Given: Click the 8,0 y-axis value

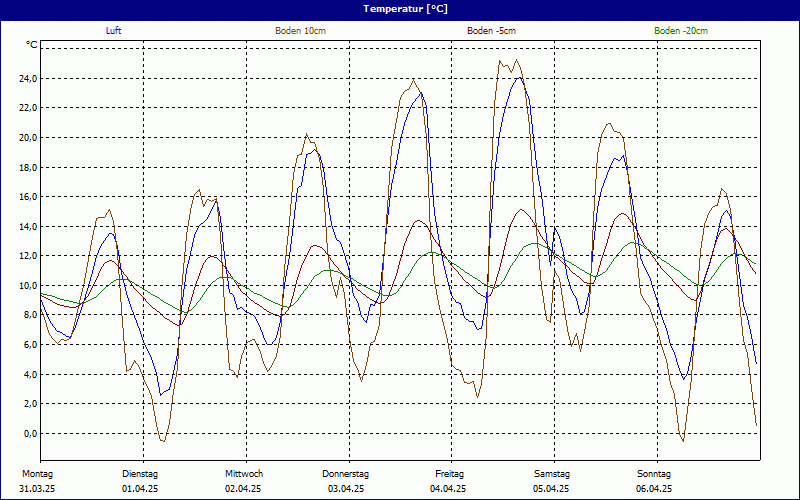Looking at the screenshot, I should coord(31,315).
